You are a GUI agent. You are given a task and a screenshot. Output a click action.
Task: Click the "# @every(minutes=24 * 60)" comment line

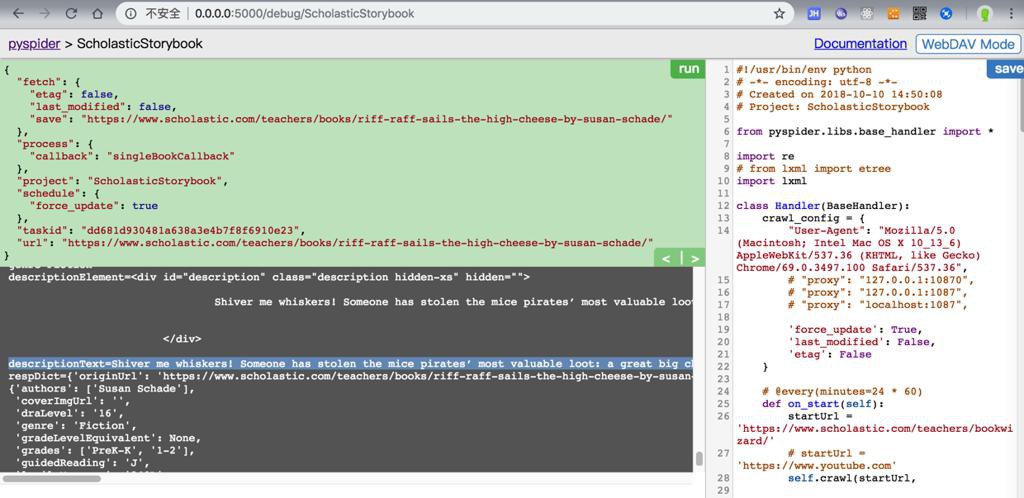[842, 391]
